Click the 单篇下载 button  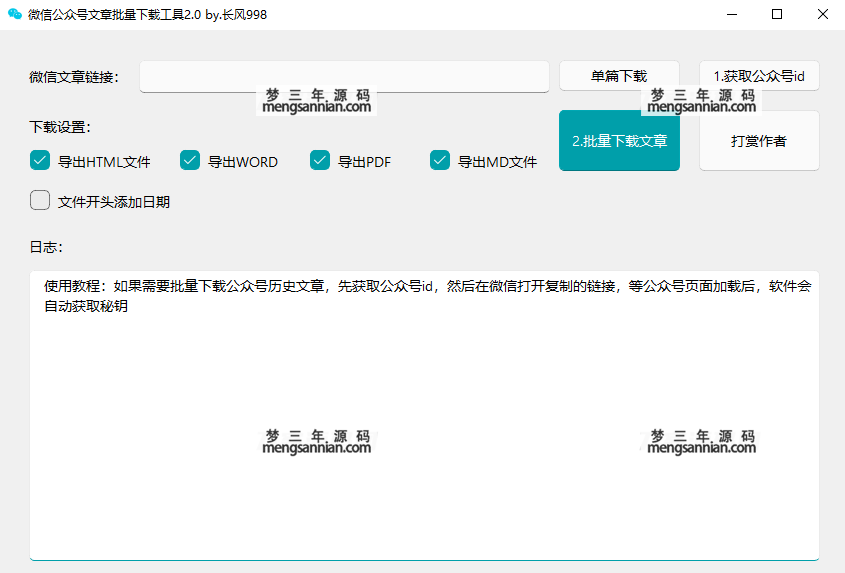[619, 76]
